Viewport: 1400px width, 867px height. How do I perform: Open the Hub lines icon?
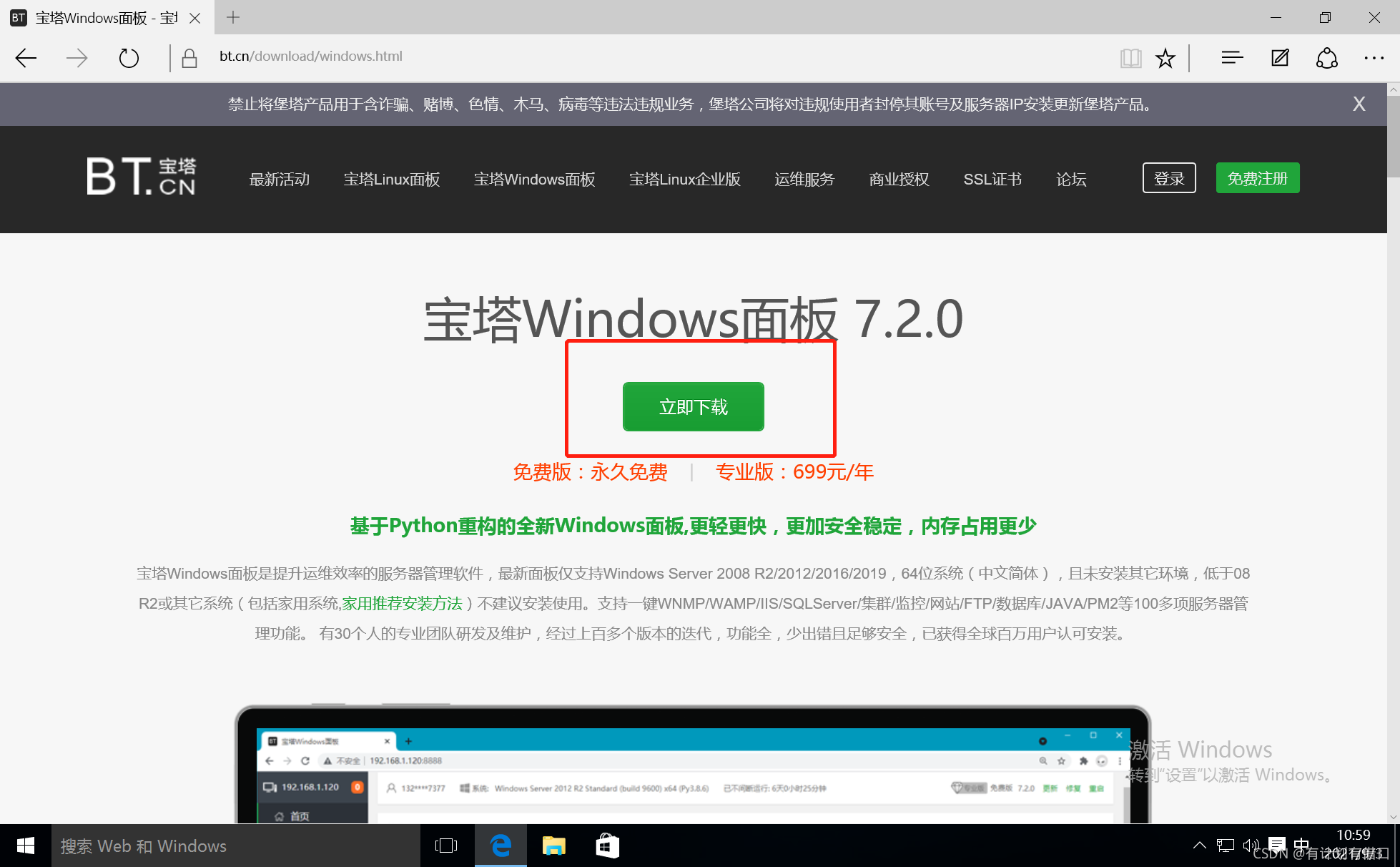[1232, 58]
